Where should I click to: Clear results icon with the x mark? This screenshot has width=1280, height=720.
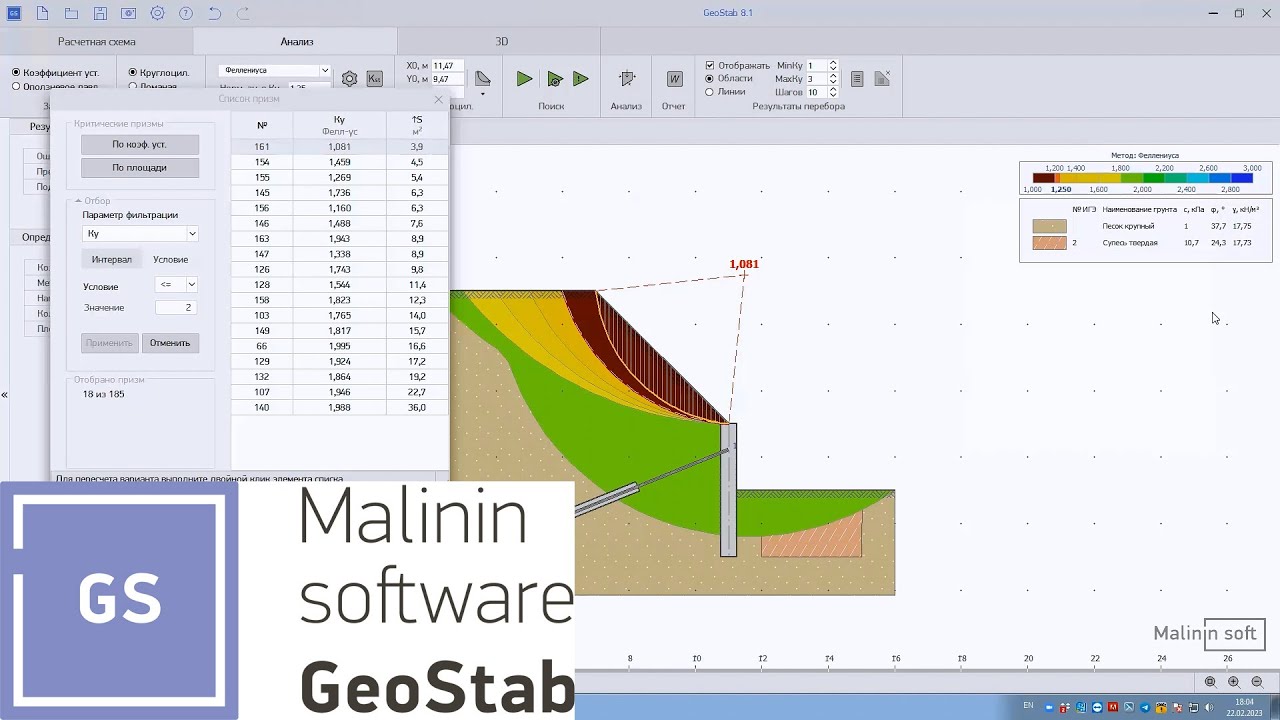882,79
